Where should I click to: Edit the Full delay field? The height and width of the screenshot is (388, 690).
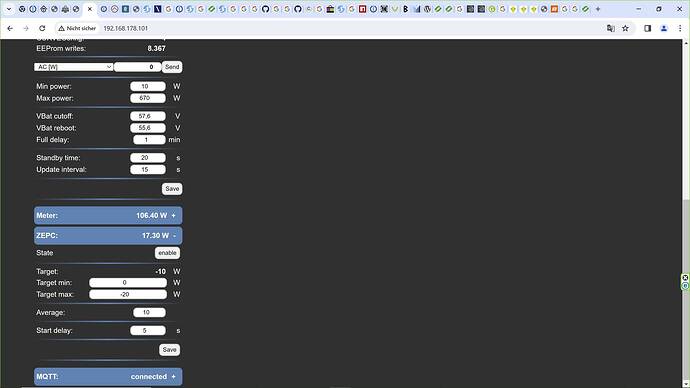click(x=149, y=140)
